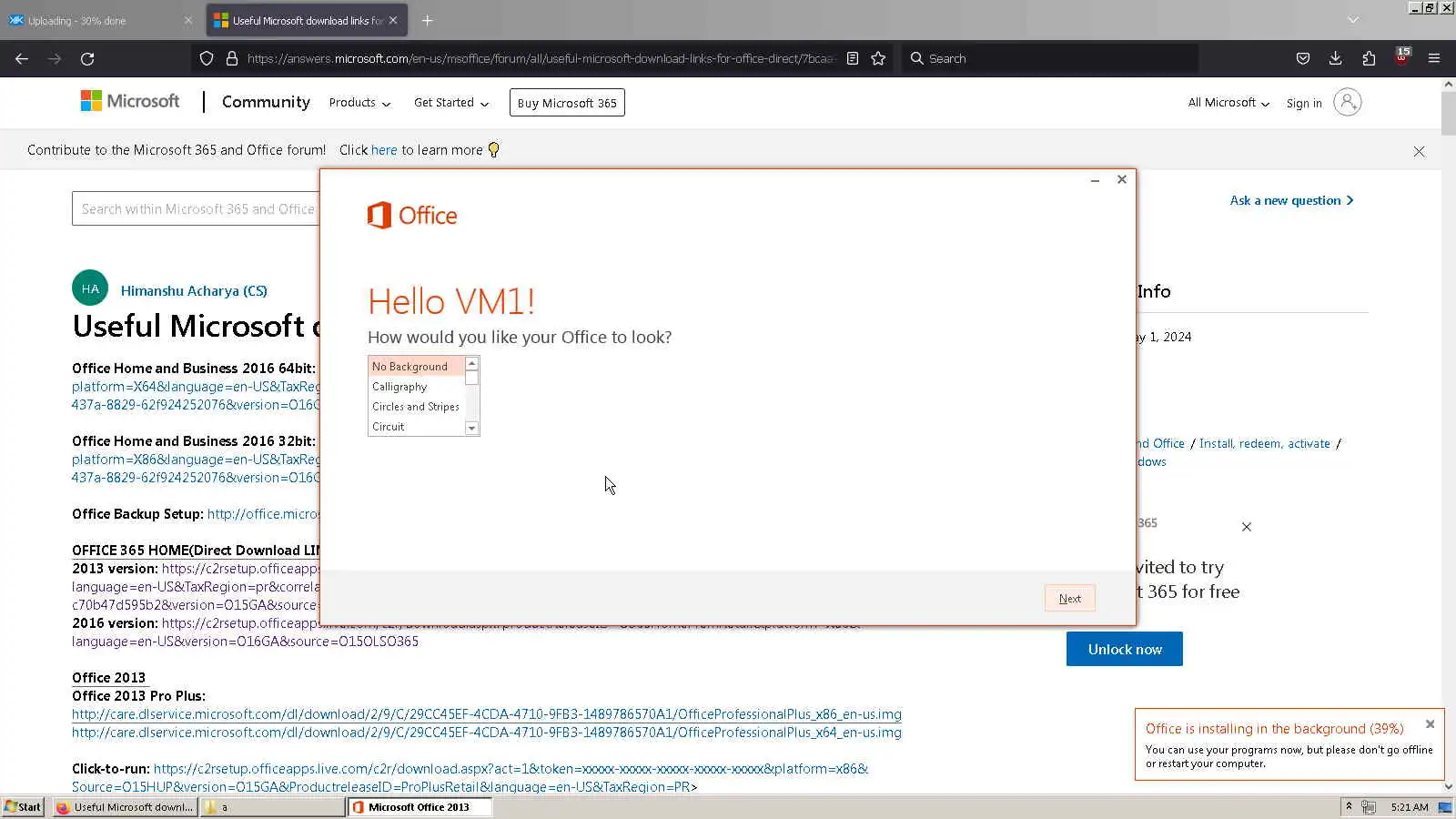Dismiss the Office is installing notification

(x=1430, y=724)
